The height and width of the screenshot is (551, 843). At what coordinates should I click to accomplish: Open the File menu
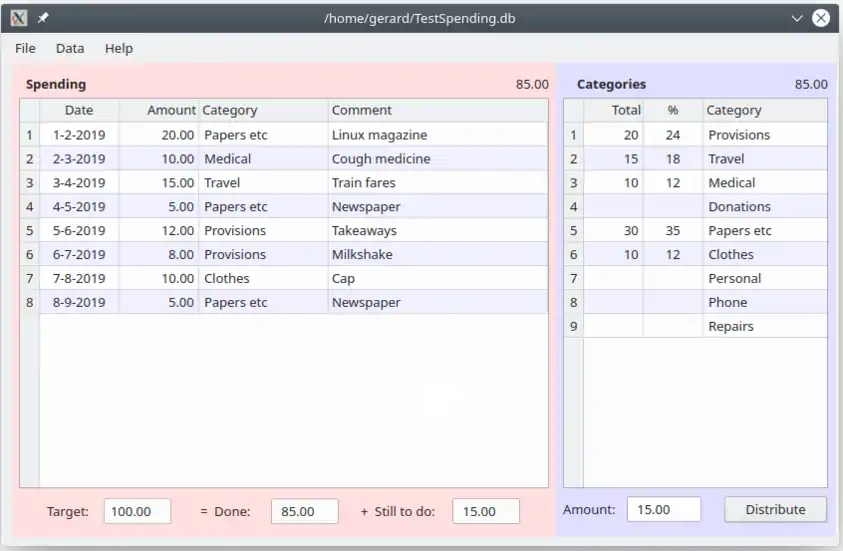click(25, 48)
